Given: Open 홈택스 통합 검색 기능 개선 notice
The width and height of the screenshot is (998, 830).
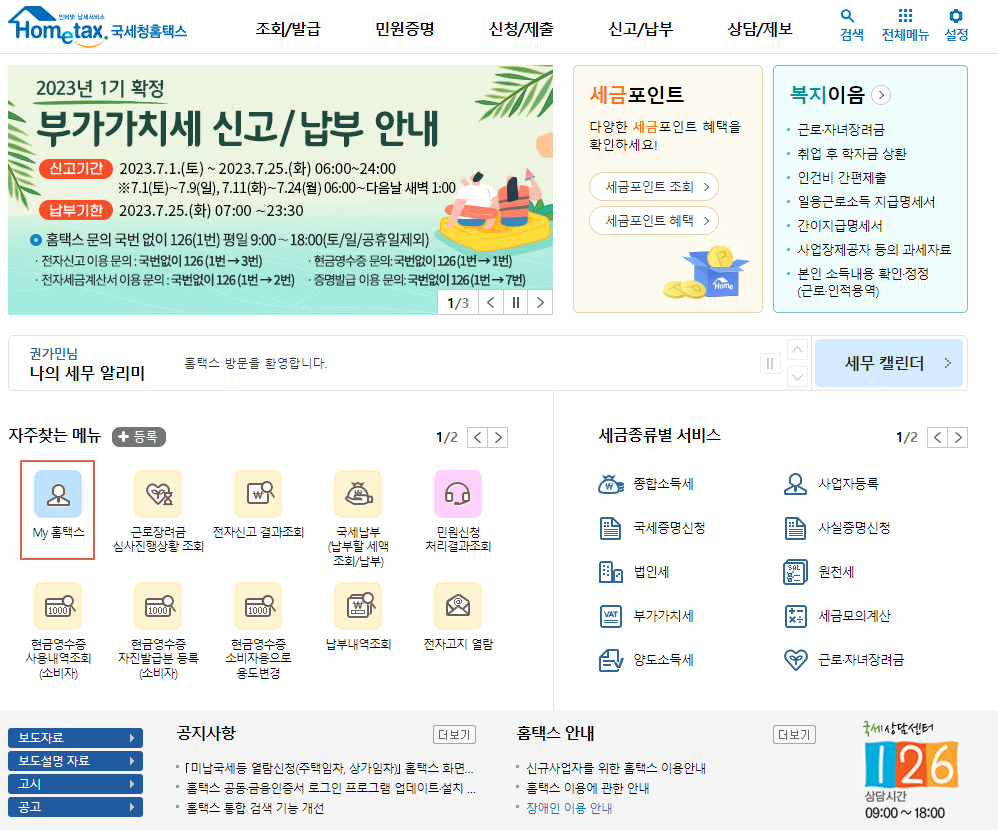Looking at the screenshot, I should [255, 808].
